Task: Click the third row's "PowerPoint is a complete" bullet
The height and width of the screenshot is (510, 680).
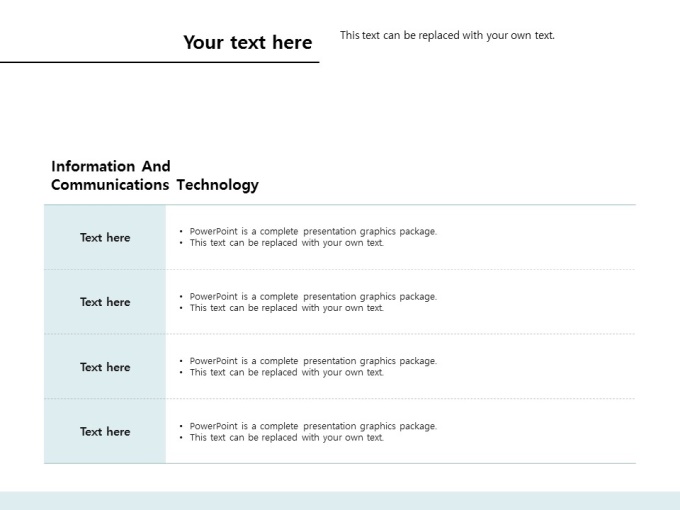Action: tap(312, 361)
